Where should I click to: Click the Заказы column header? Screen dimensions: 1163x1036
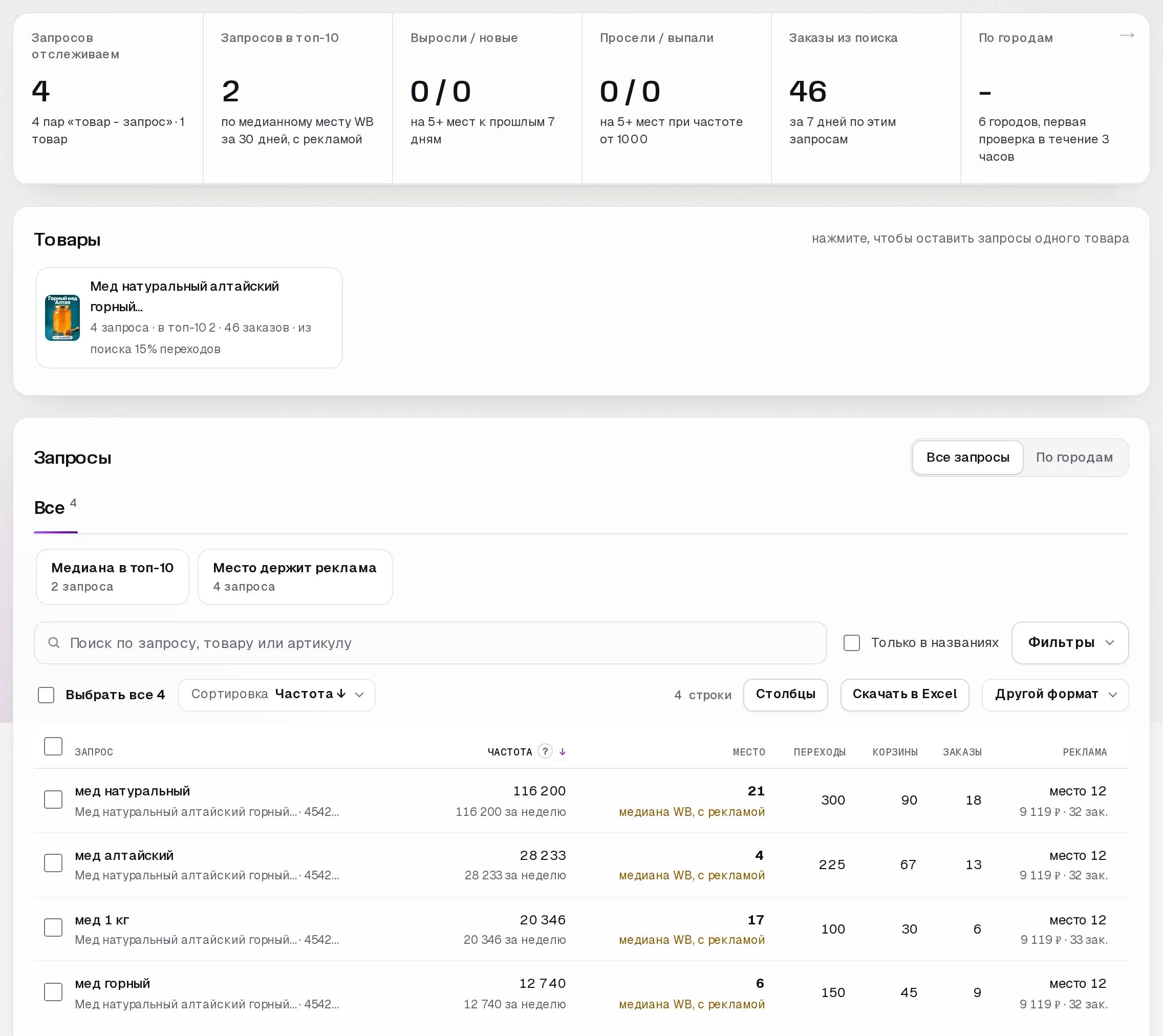[x=962, y=752]
